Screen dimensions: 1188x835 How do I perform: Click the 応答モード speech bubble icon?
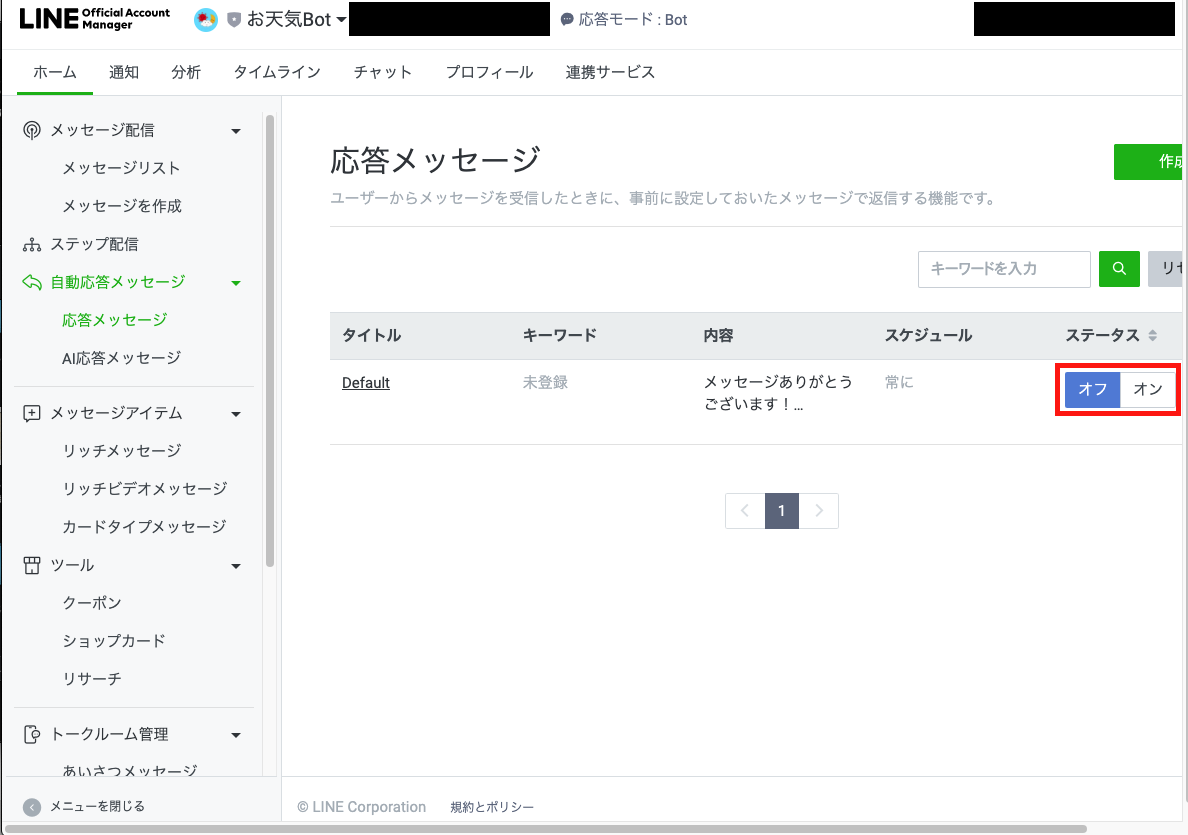[567, 18]
